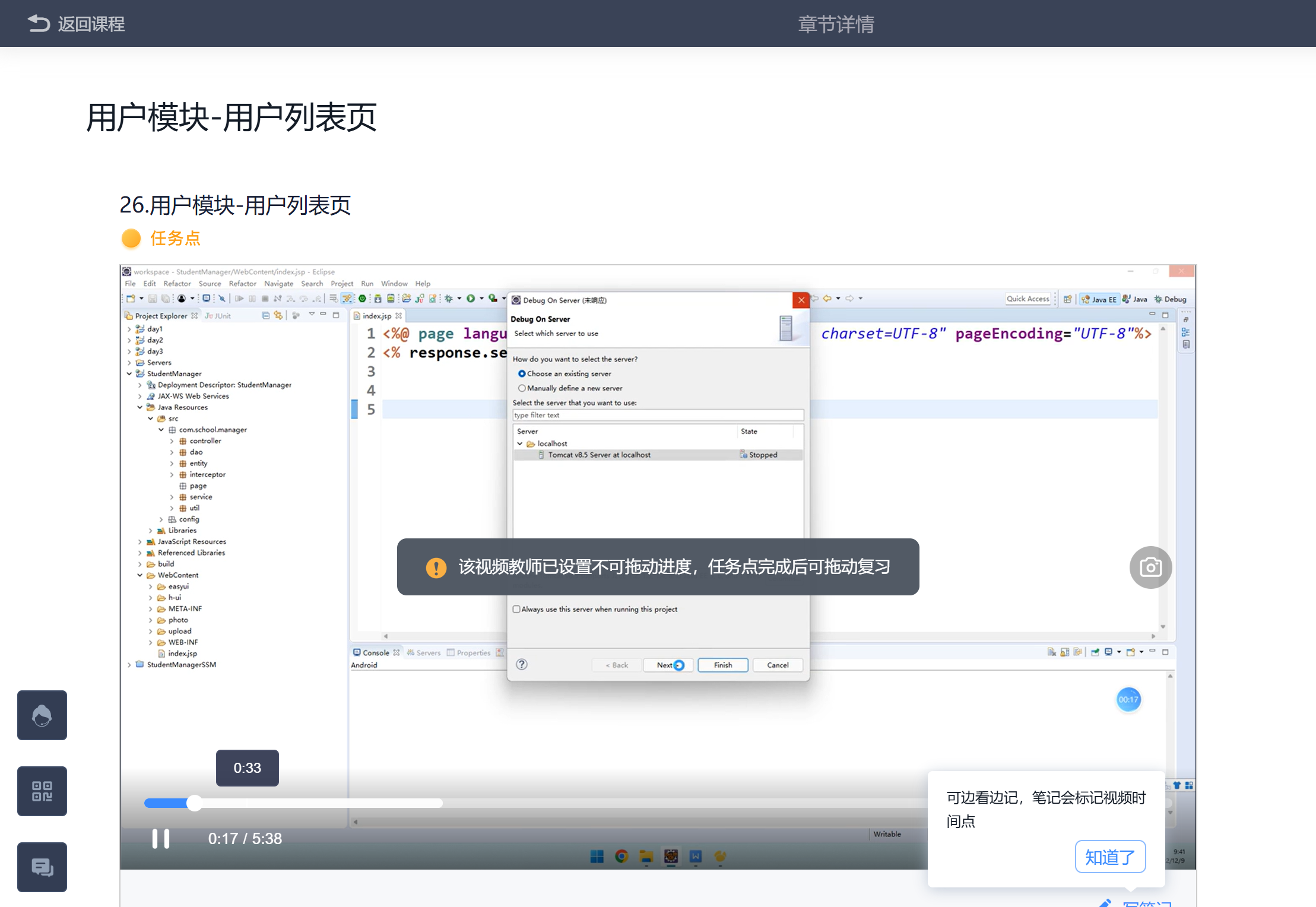This screenshot has height=907, width=1316.
Task: Click the camera screenshot icon on video
Action: [1150, 567]
